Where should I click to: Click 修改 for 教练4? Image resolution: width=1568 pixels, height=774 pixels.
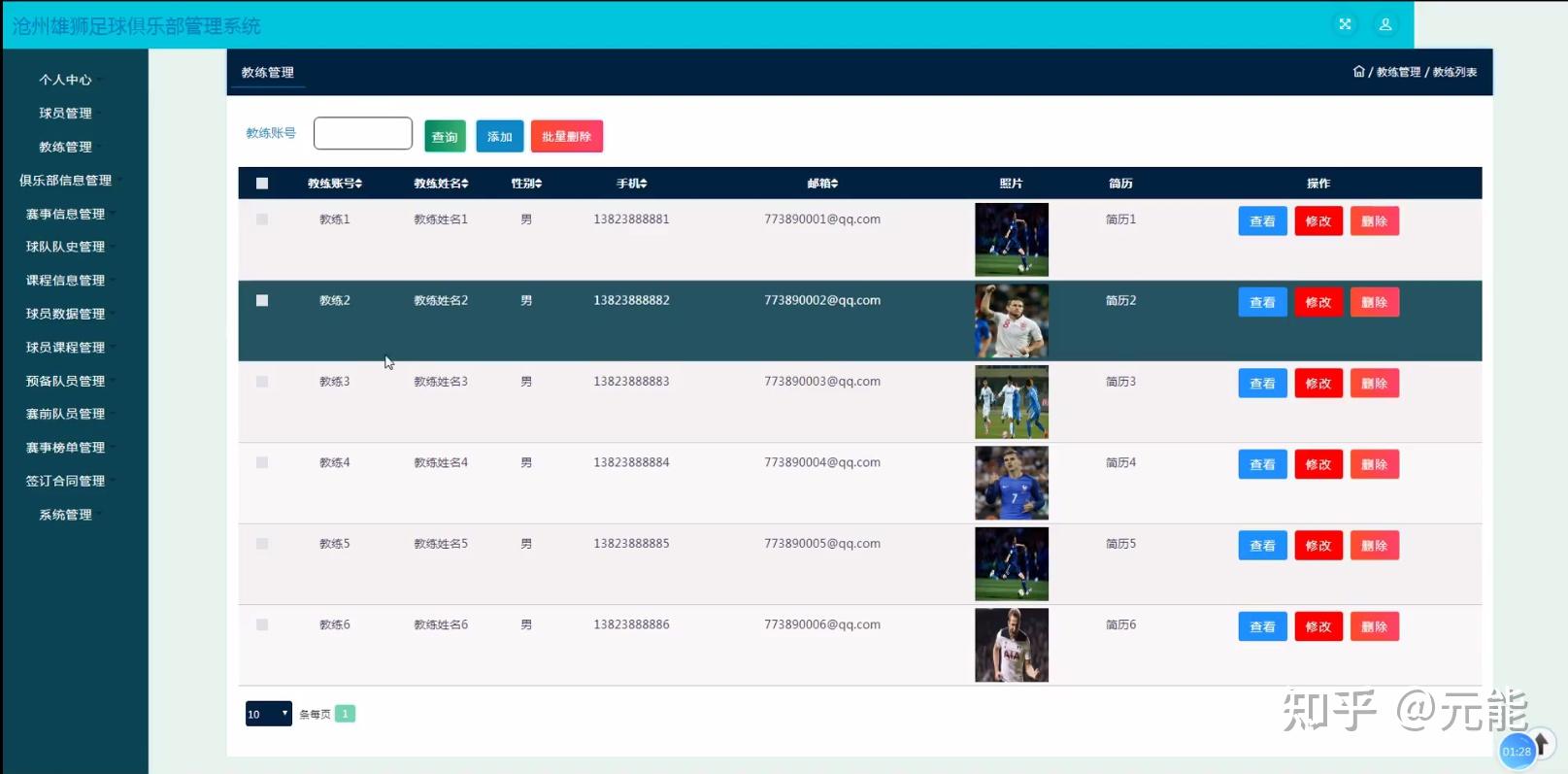click(x=1318, y=464)
